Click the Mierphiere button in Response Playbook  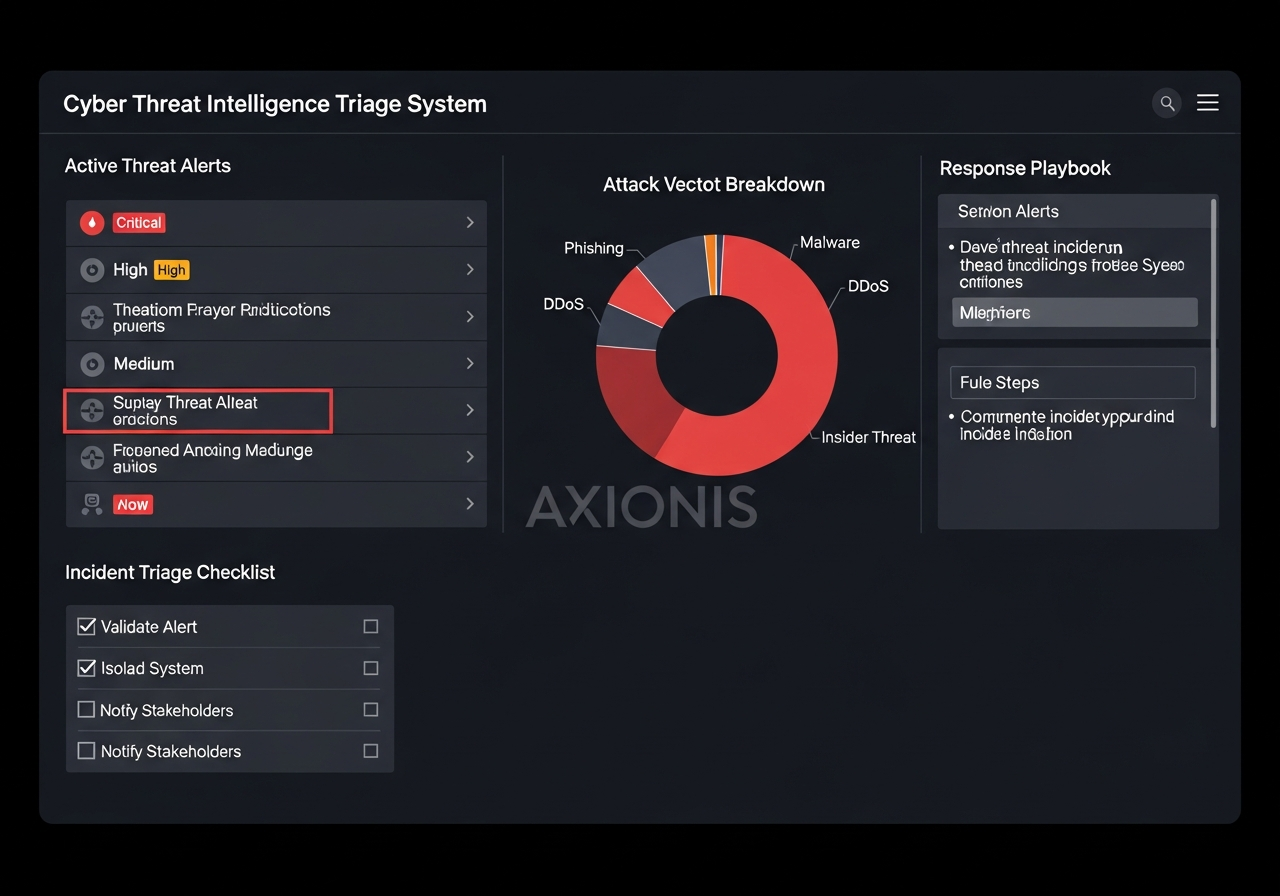click(1073, 312)
